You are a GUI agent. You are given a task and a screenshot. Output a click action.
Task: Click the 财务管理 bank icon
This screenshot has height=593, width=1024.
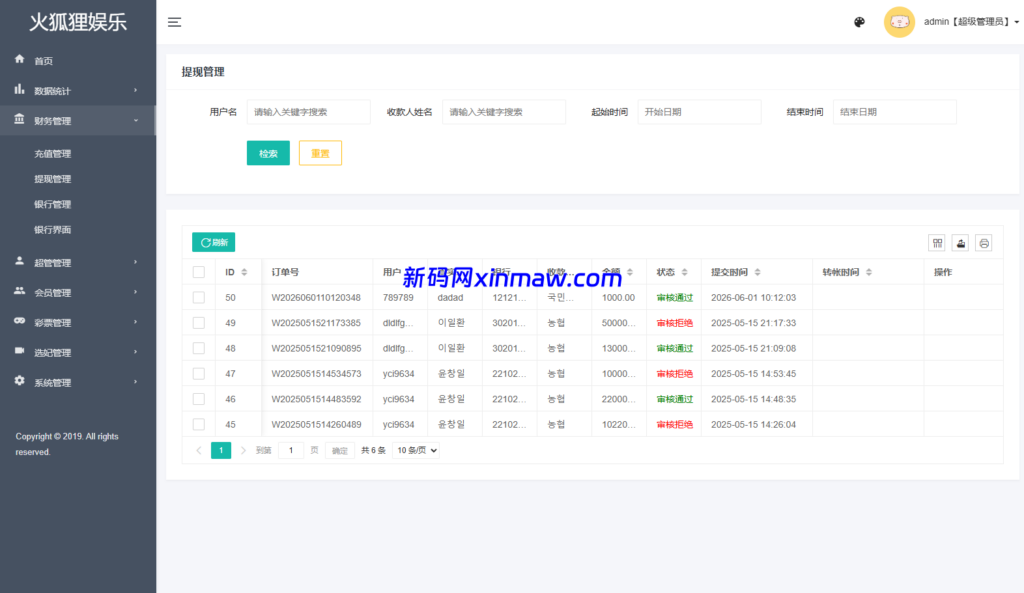click(20, 119)
